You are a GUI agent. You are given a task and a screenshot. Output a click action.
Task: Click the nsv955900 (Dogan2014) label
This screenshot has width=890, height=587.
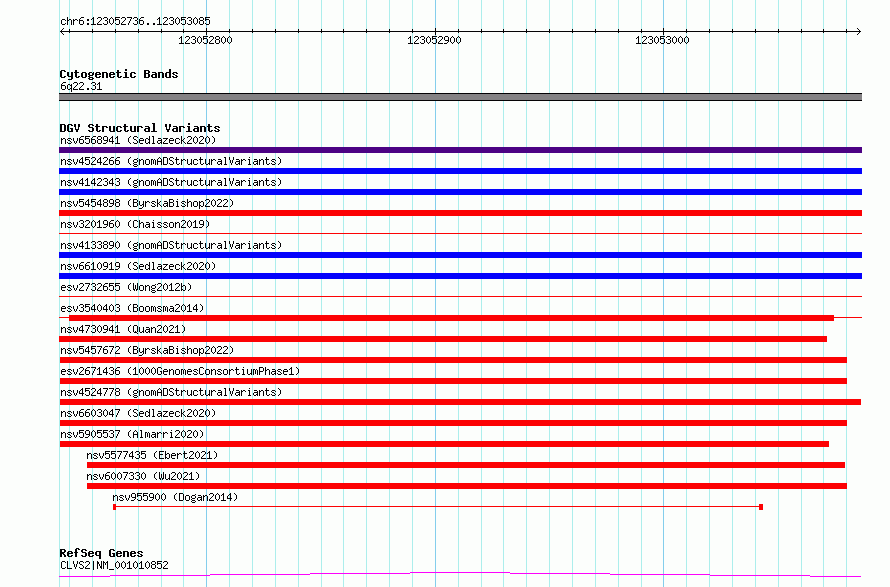[x=175, y=497]
